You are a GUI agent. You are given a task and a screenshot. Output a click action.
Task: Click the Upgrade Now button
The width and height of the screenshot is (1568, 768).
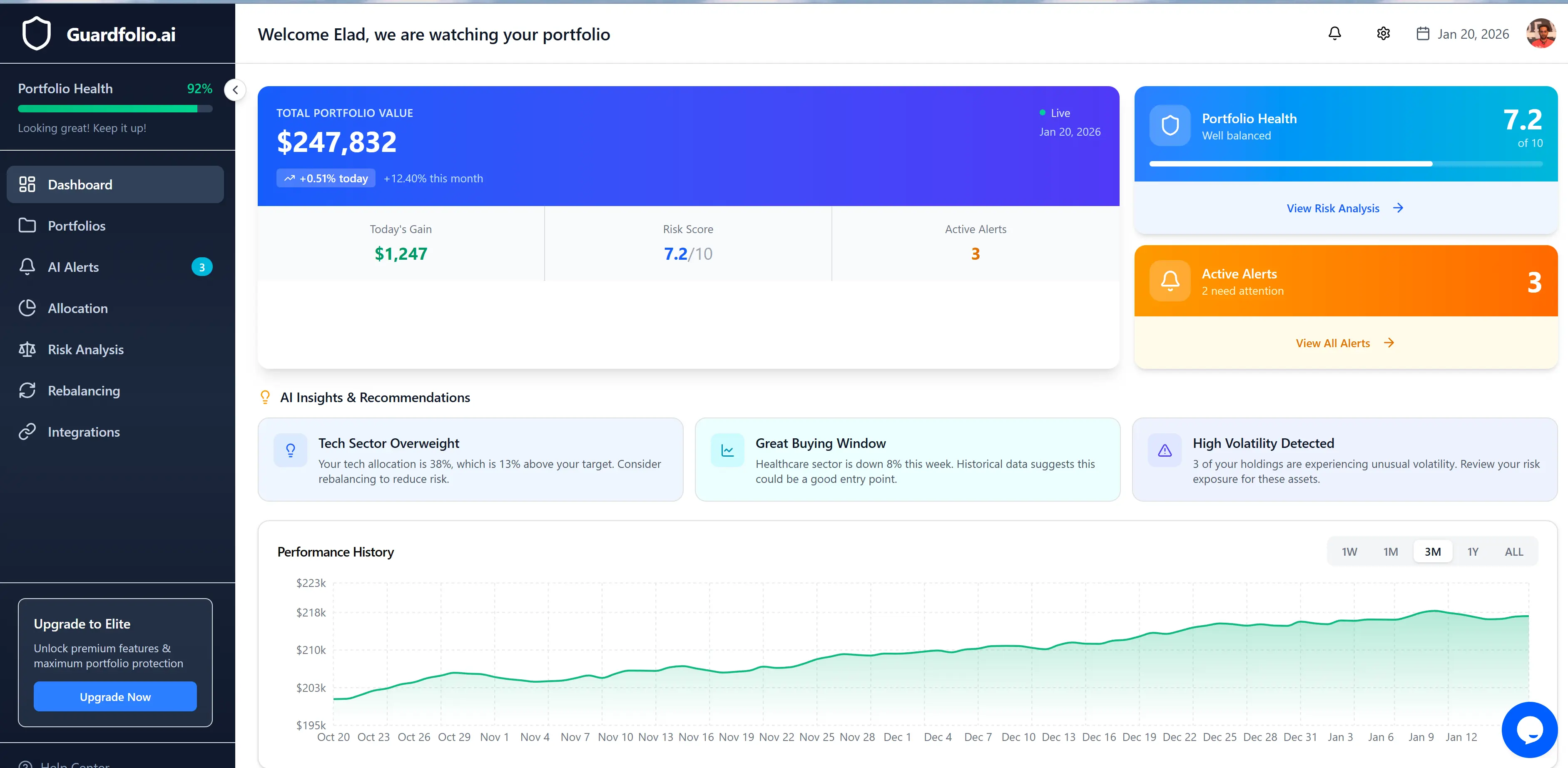click(x=115, y=697)
